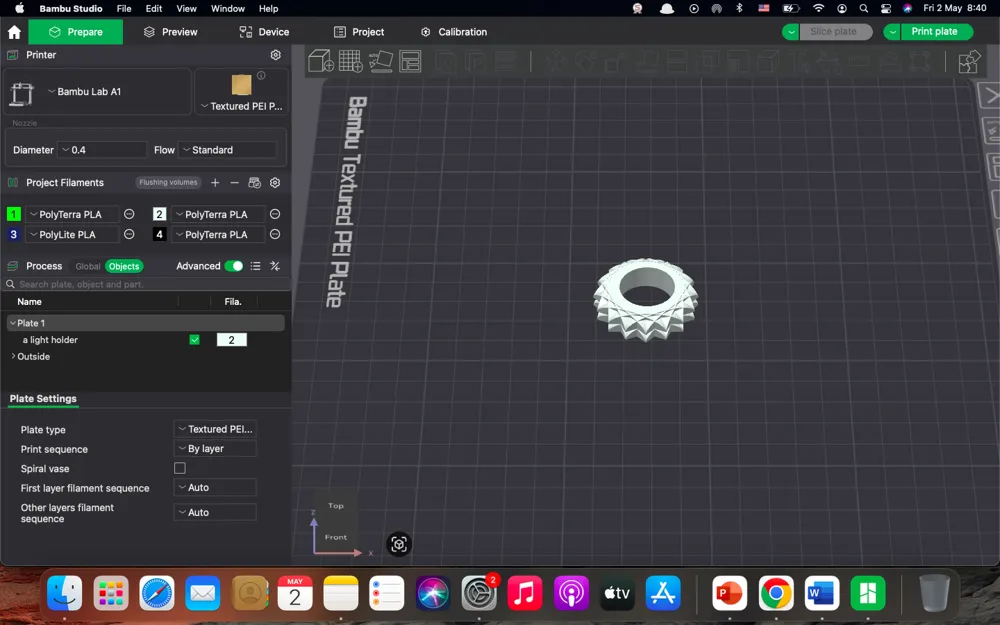Open filament 1 PolyTerra PLA dropdown
Image resolution: width=1000 pixels, height=625 pixels.
72,214
